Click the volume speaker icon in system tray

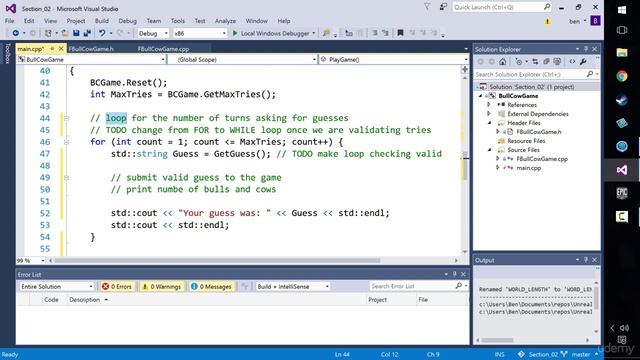(624, 328)
